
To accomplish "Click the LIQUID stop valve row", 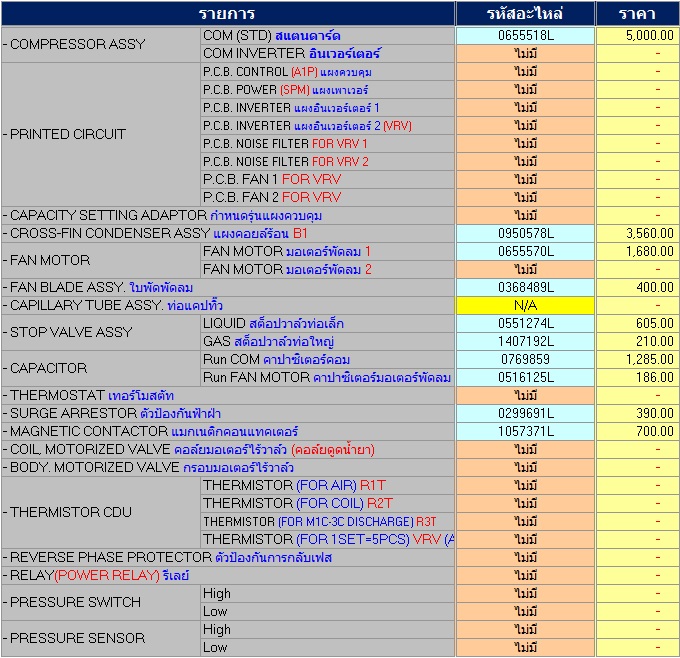I will (327, 324).
